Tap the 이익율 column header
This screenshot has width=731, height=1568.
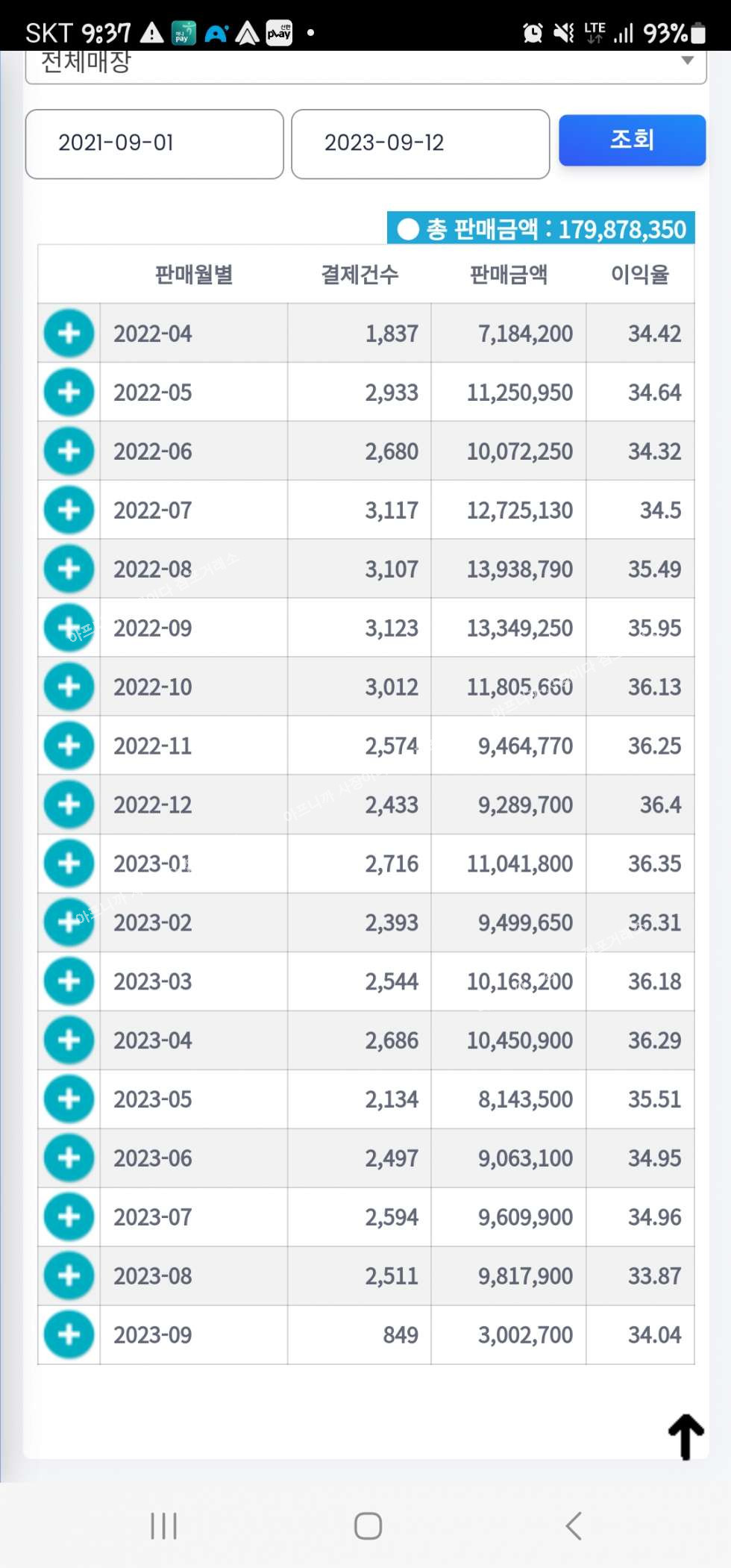click(x=639, y=275)
